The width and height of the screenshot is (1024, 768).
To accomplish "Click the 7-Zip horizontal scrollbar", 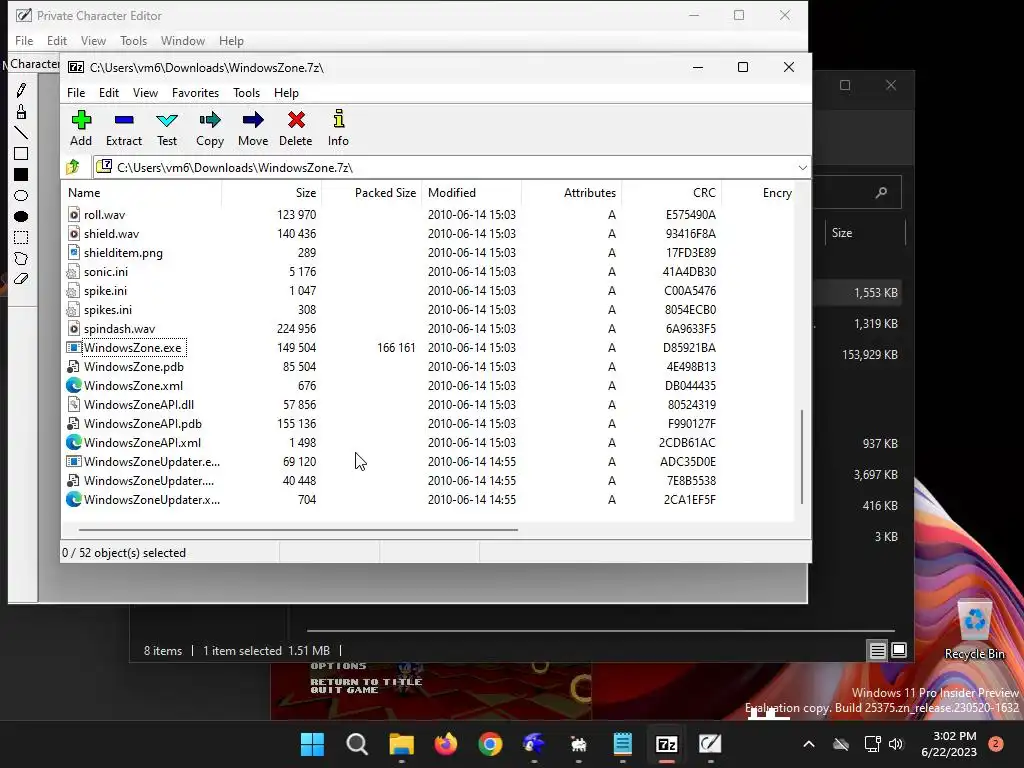I will click(298, 530).
